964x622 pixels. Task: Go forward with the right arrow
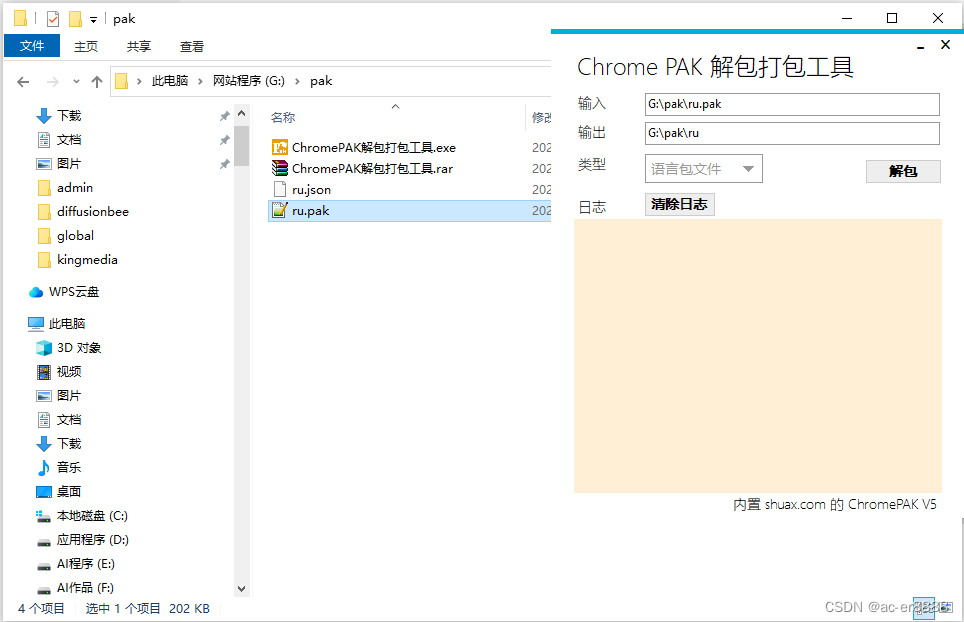(53, 82)
